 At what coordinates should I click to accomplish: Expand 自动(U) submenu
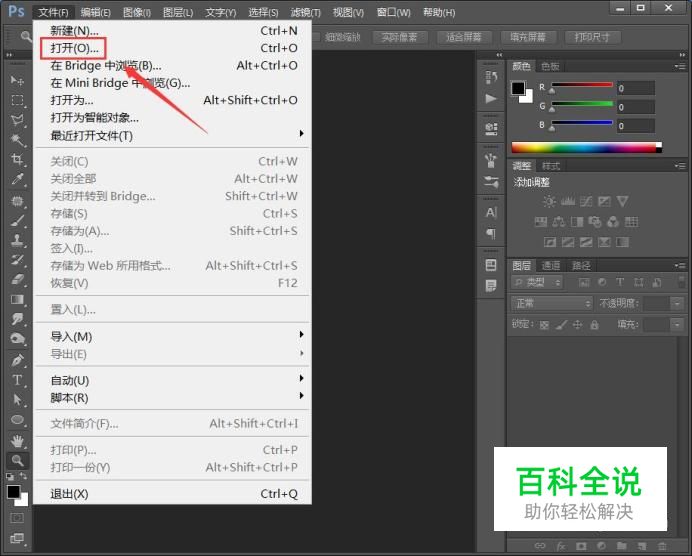[x=172, y=380]
